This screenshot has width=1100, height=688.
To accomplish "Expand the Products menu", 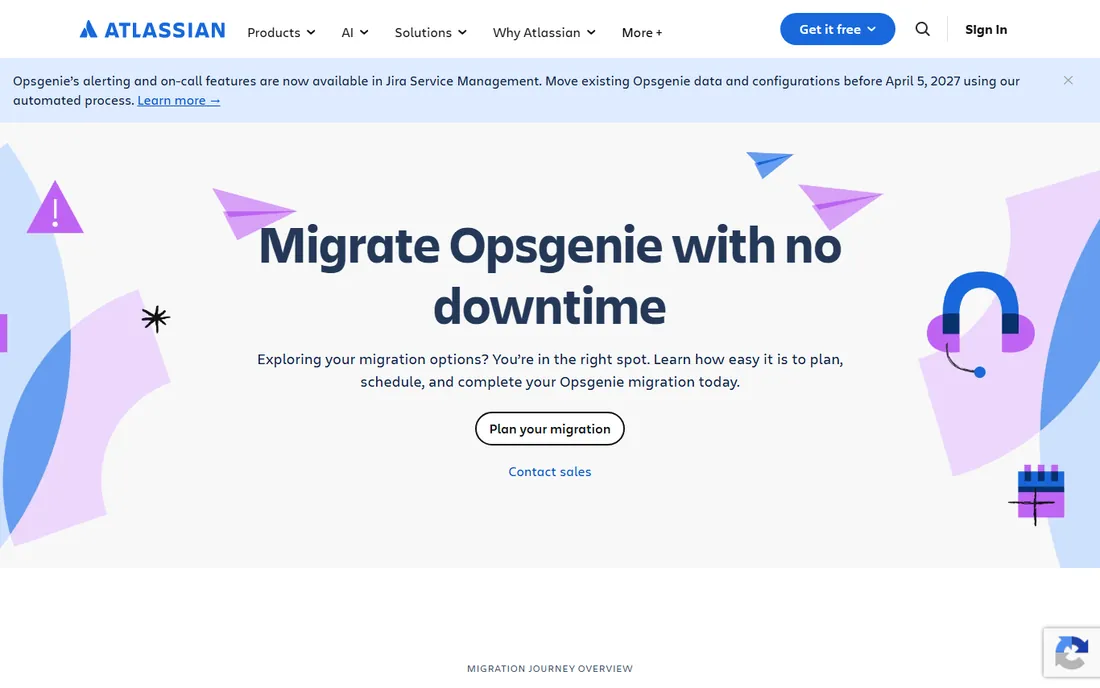I will pyautogui.click(x=281, y=32).
